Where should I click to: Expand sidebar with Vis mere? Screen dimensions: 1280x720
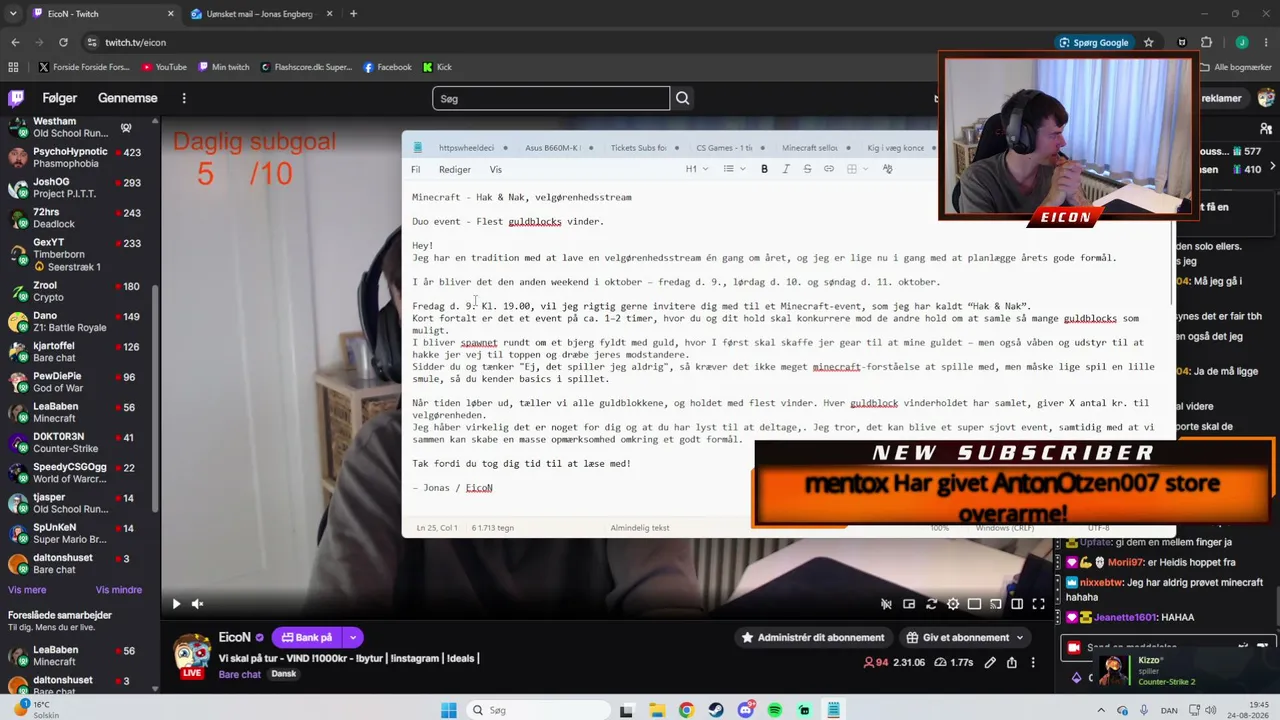pyautogui.click(x=27, y=590)
